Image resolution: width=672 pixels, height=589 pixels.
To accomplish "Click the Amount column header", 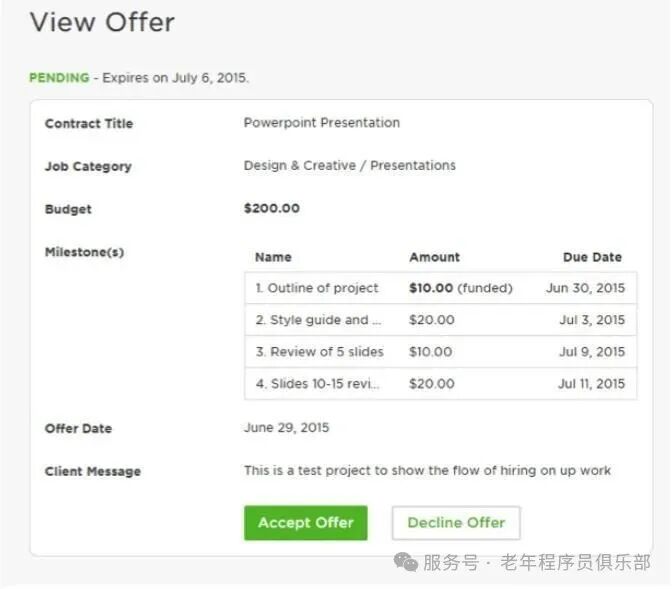I will (x=434, y=257).
